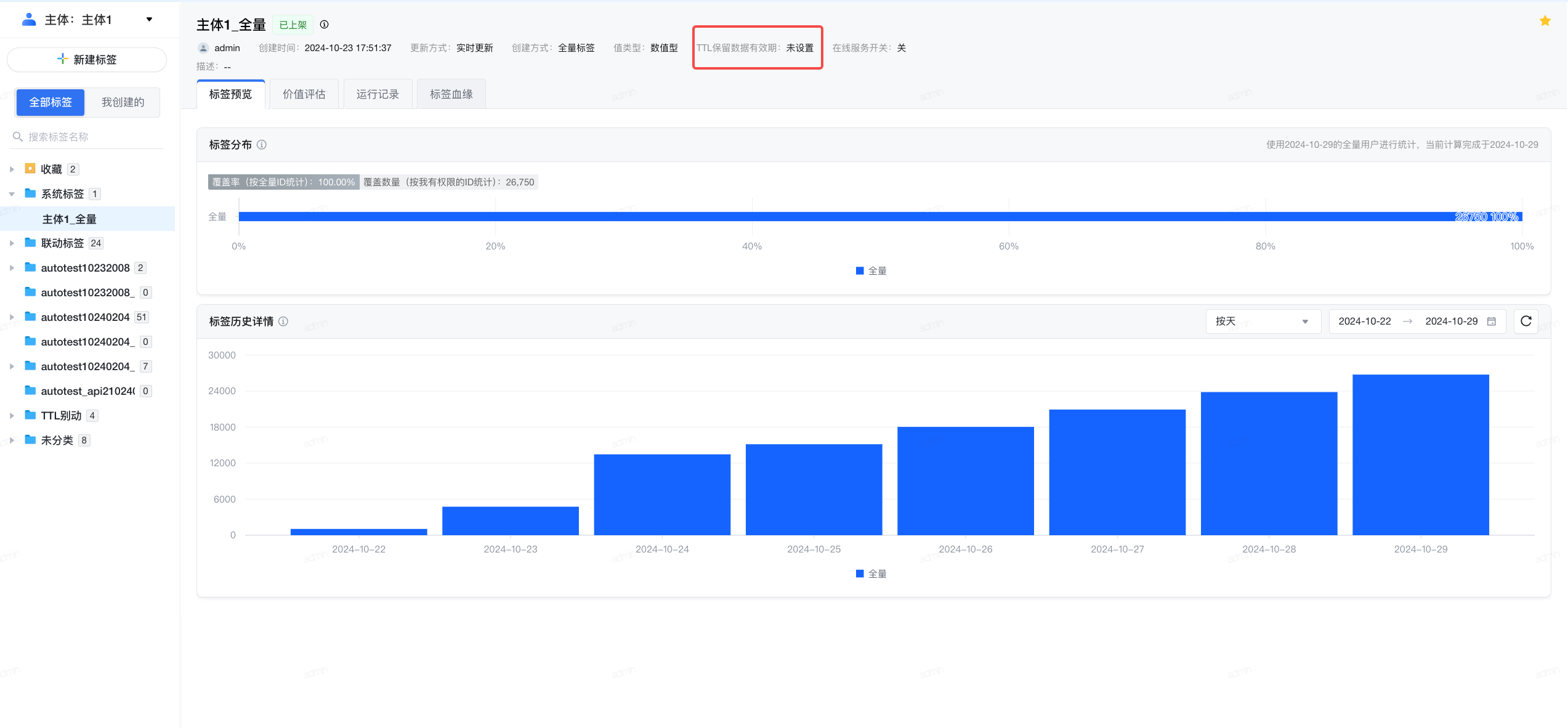Select the 全部标签 filter tab
The width and height of the screenshot is (1568, 728).
pyautogui.click(x=51, y=102)
